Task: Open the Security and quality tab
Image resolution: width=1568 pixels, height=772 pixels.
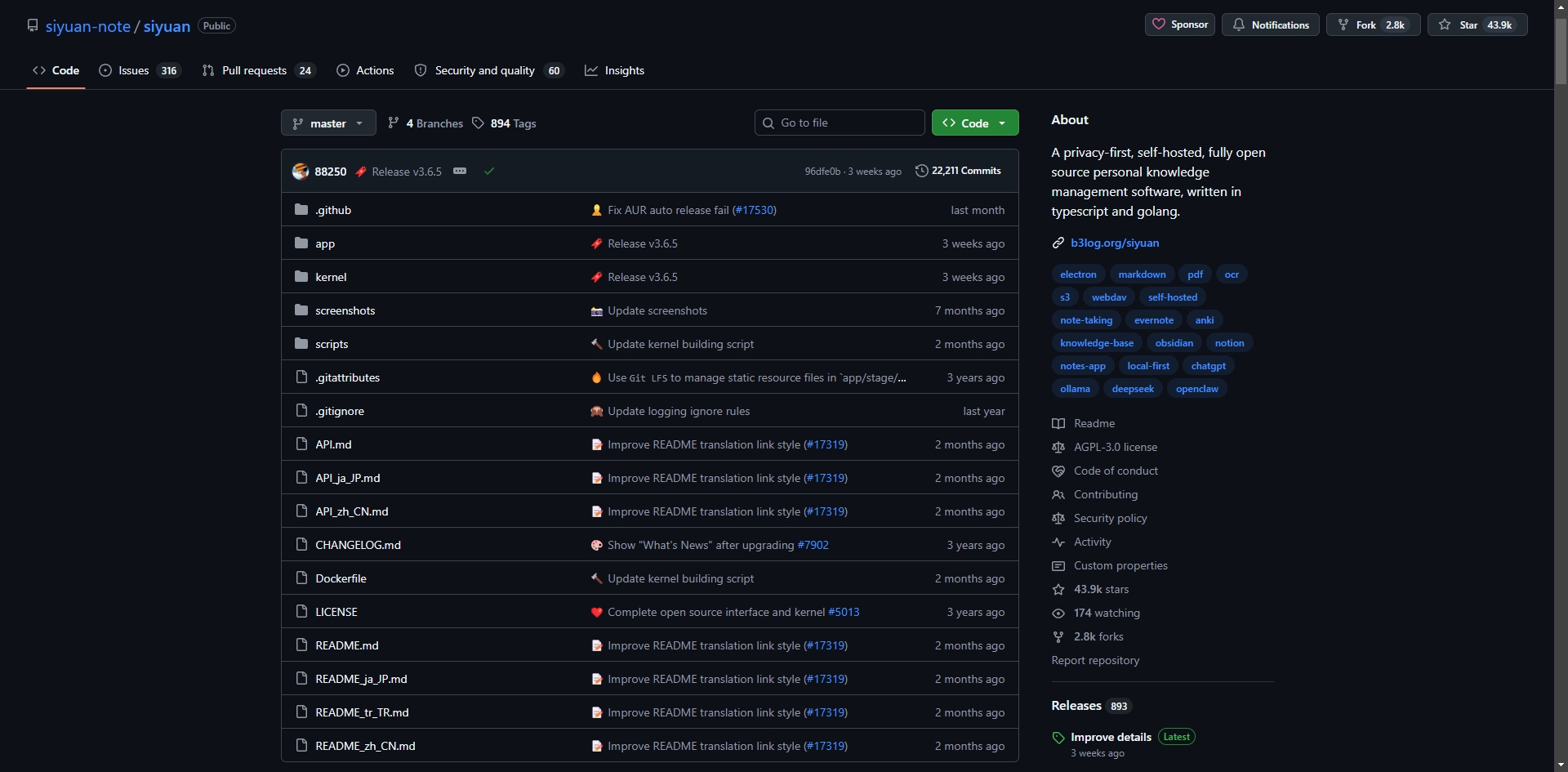Action: (488, 71)
